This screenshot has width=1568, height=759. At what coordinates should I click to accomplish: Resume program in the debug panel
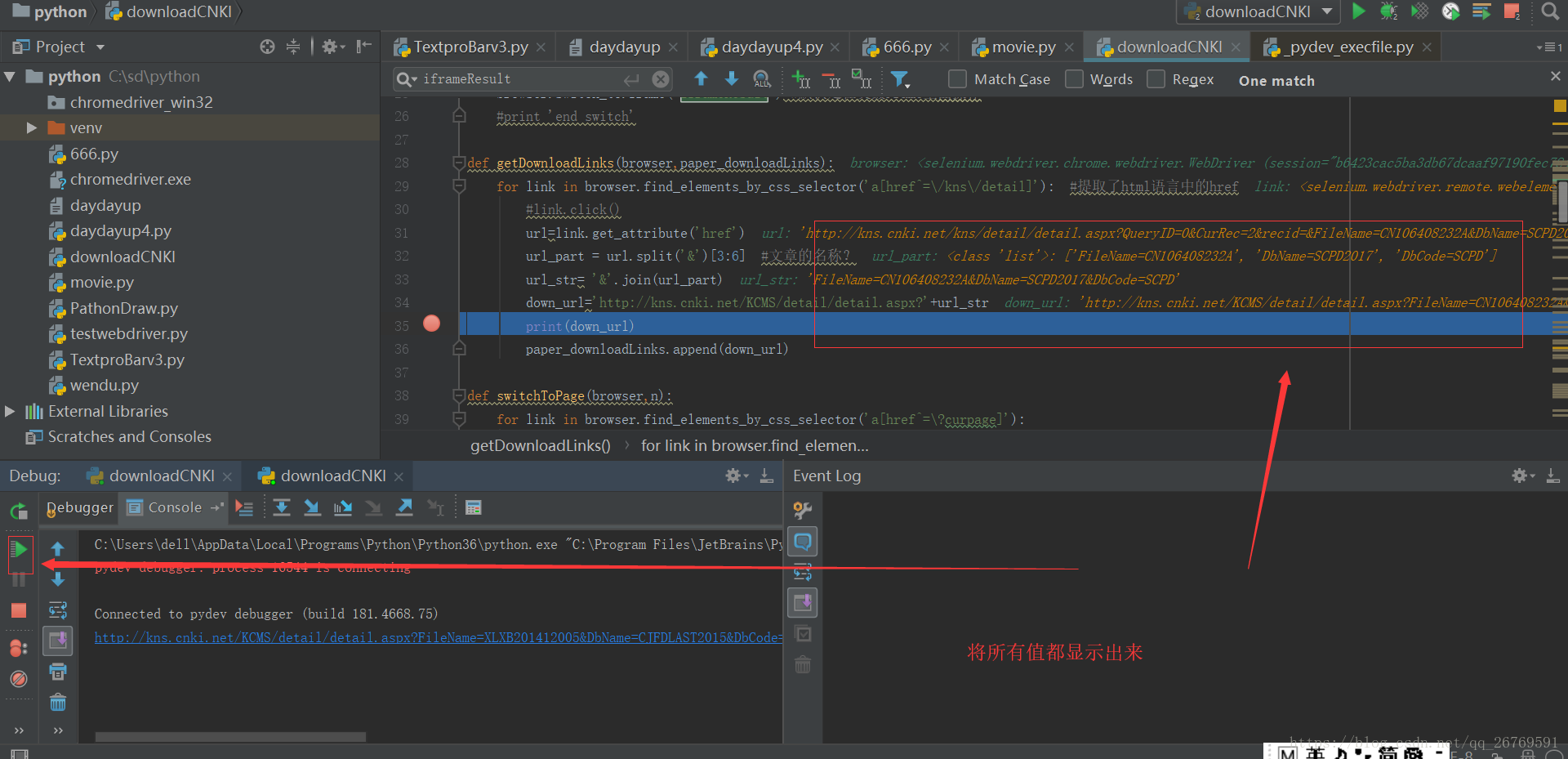point(20,550)
